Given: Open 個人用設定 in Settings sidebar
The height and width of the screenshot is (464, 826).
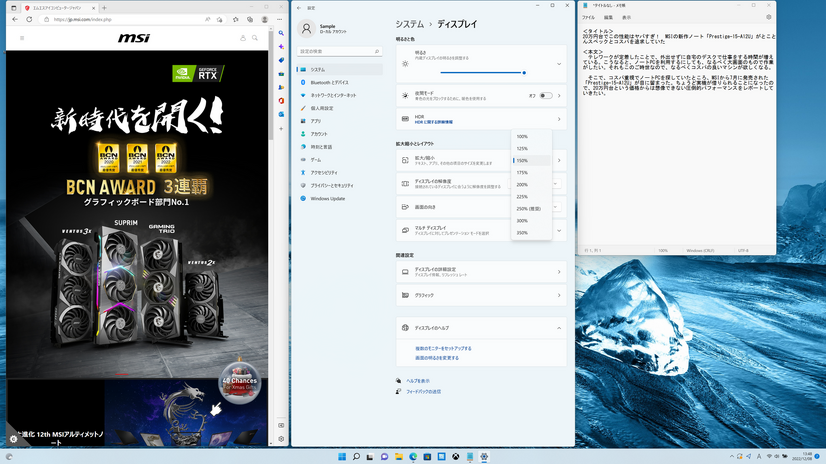Looking at the screenshot, I should (x=339, y=108).
